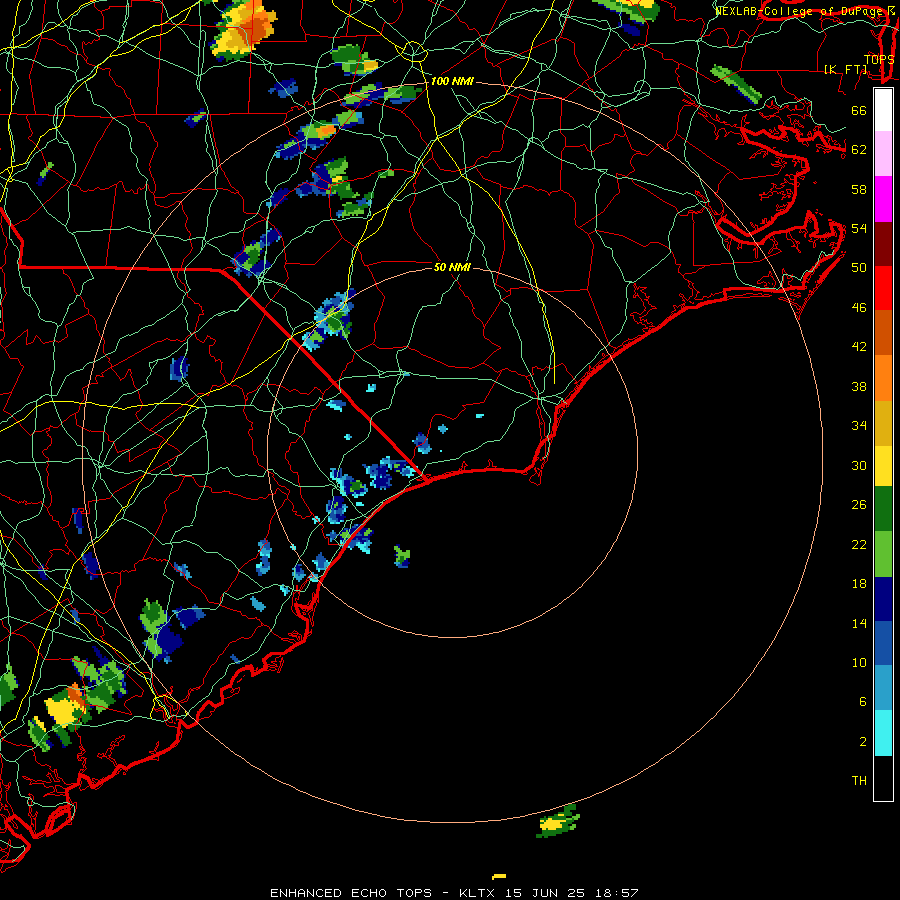Click the gold legend swatch near 34
900x900 pixels.
pyautogui.click(x=883, y=422)
